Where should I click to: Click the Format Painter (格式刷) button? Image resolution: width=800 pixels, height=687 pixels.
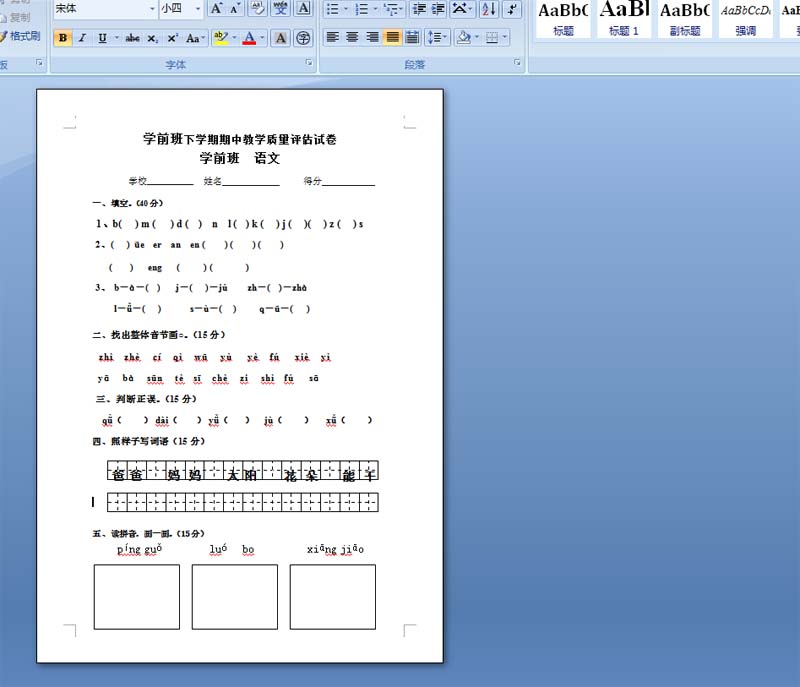[x=20, y=36]
